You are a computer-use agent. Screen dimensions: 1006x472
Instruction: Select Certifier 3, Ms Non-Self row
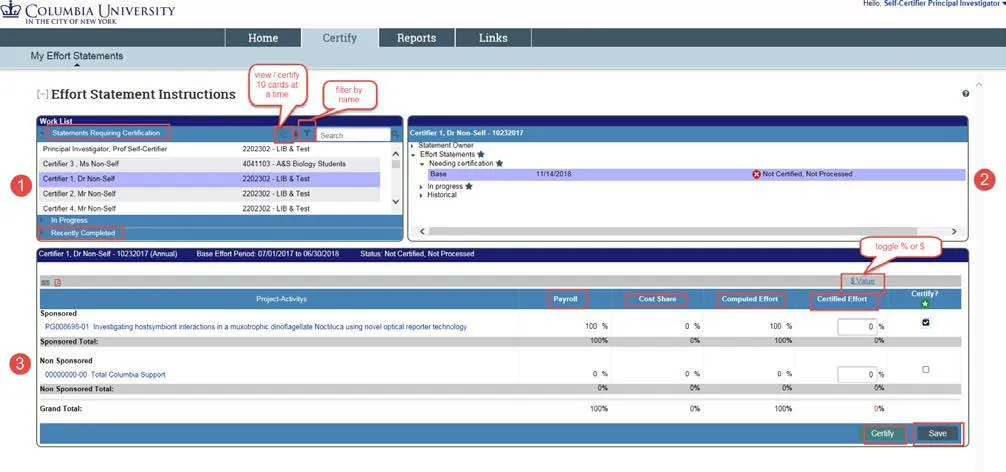209,164
